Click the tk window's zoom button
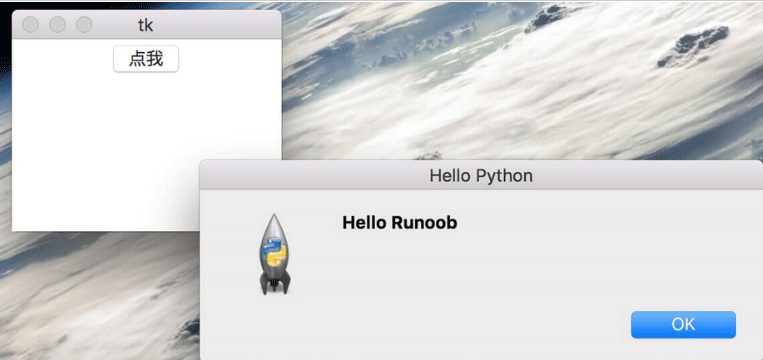Viewport: 763px width, 360px height. pyautogui.click(x=84, y=25)
